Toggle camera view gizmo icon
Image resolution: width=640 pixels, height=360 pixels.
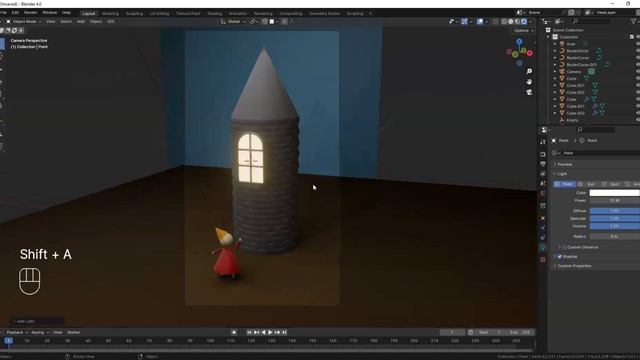(x=529, y=92)
